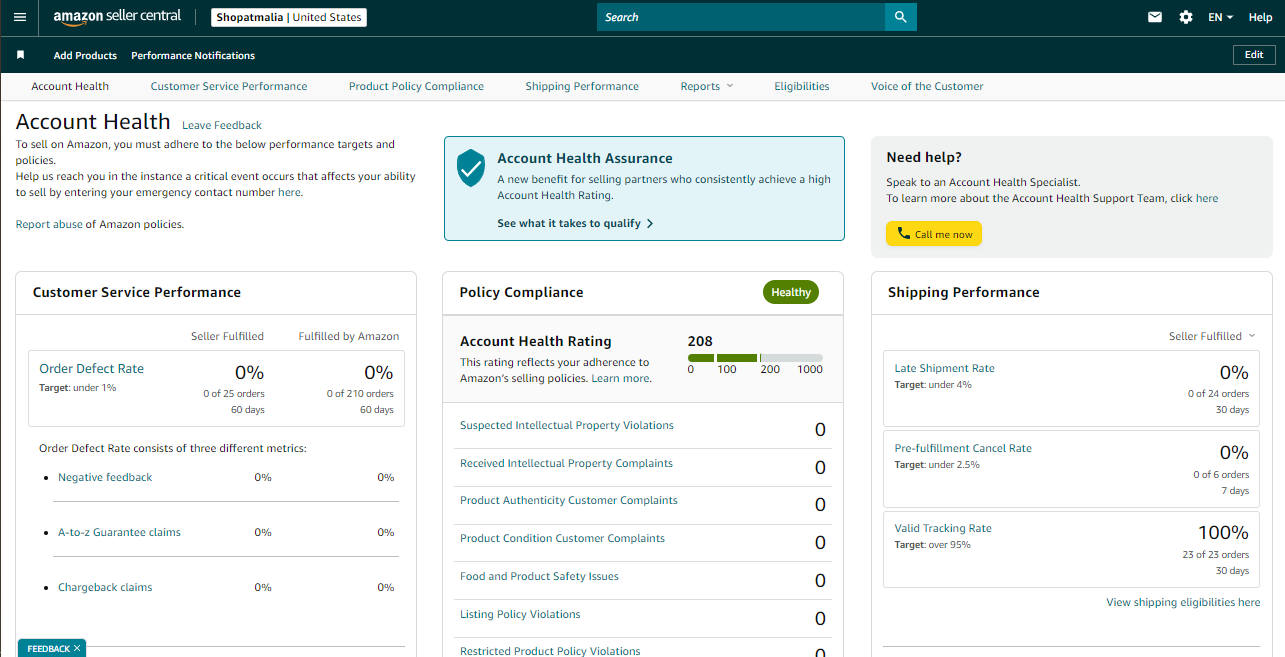Open the Chargeback claims link
This screenshot has height=657, width=1285.
point(105,587)
